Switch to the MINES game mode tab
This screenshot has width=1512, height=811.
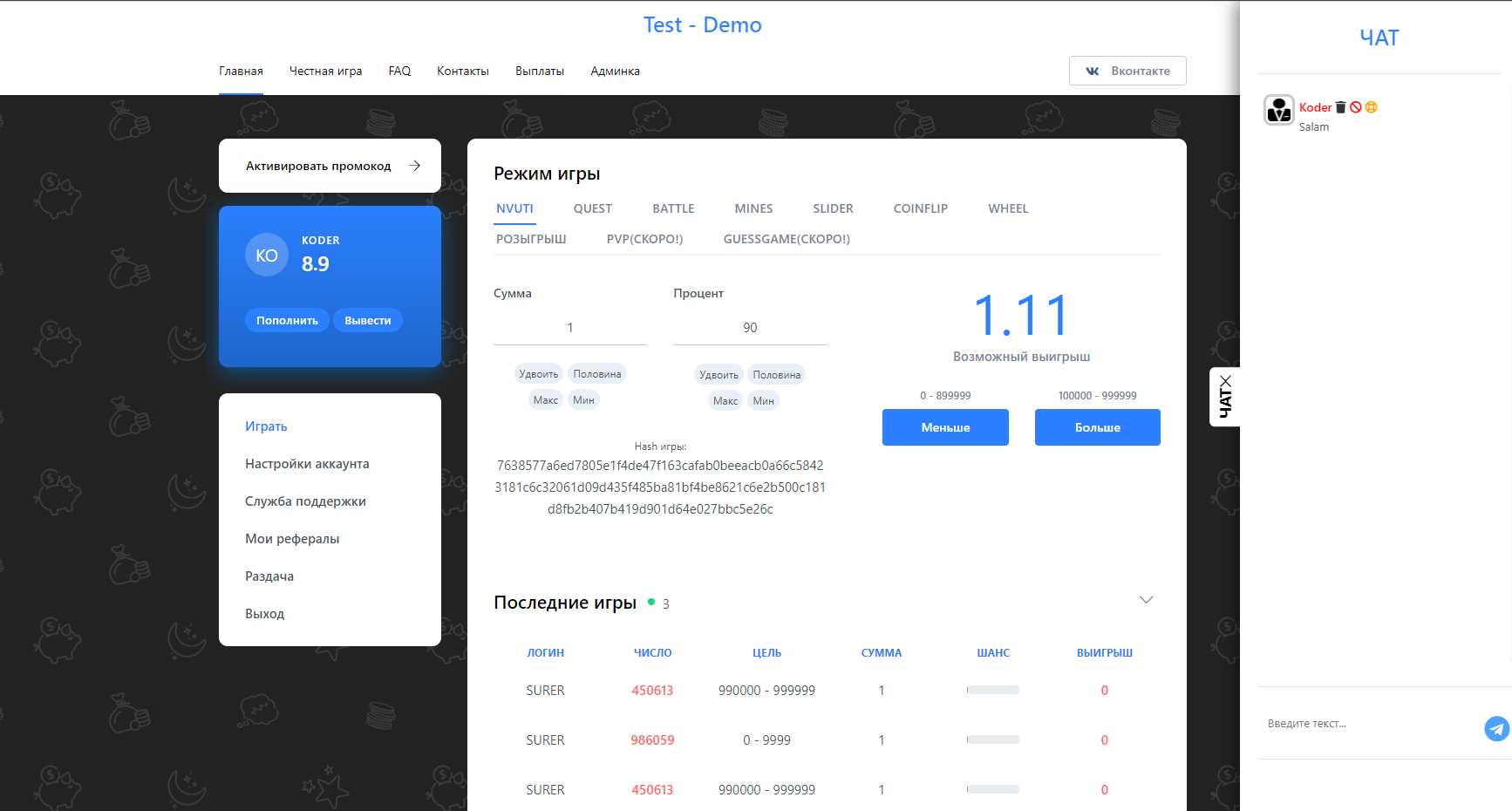[x=753, y=208]
